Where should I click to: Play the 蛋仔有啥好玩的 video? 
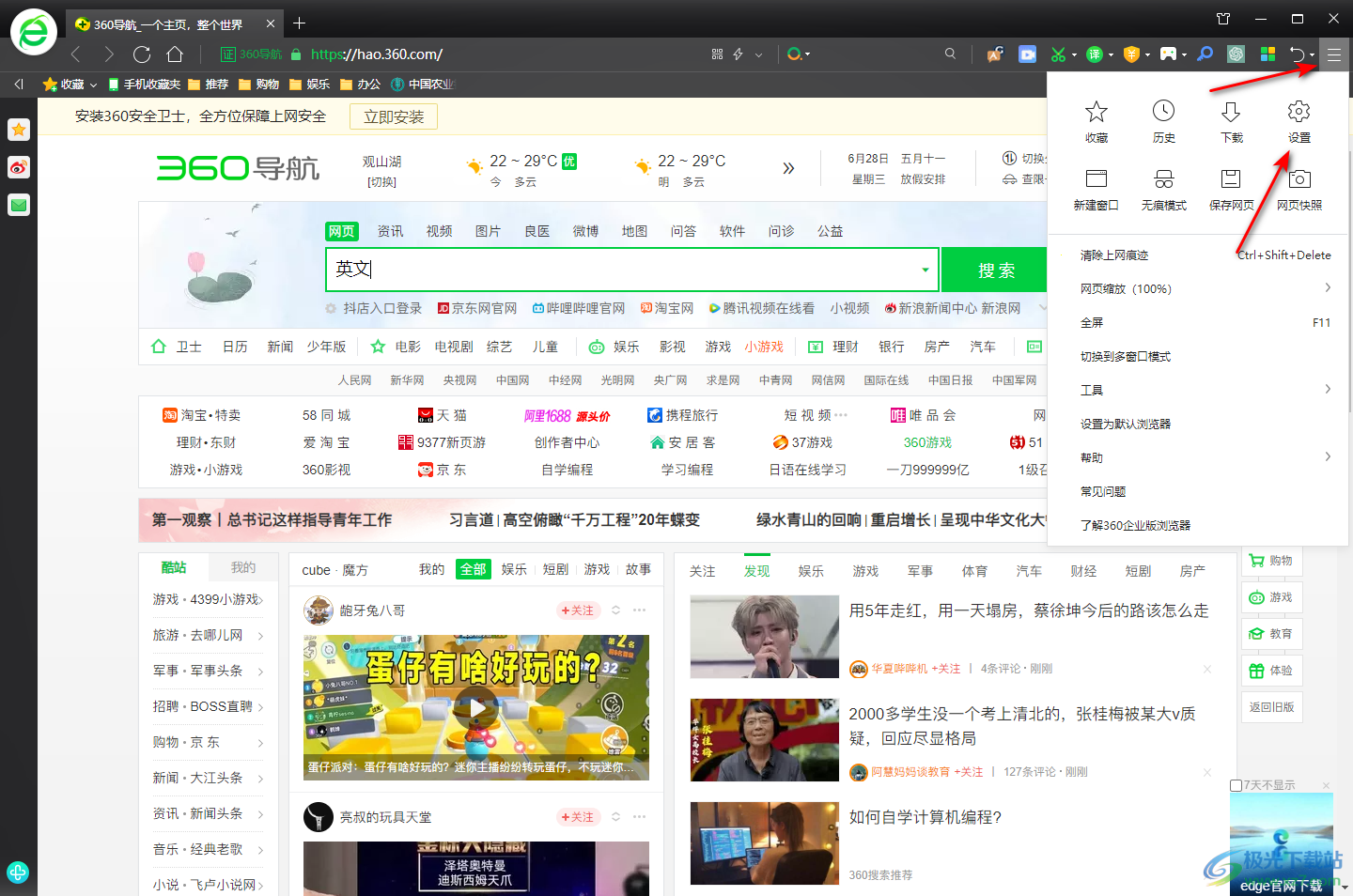point(476,707)
